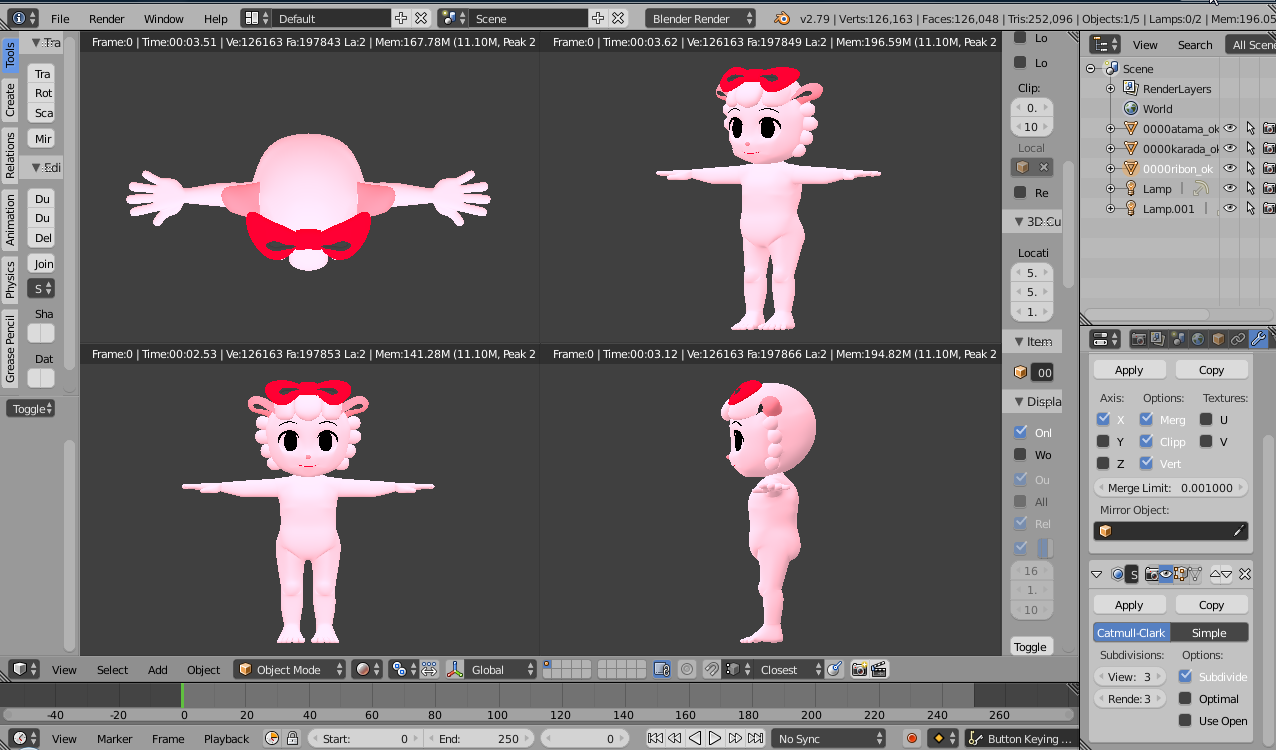
Task: Click the red auto-keyframe record button
Action: click(911, 739)
